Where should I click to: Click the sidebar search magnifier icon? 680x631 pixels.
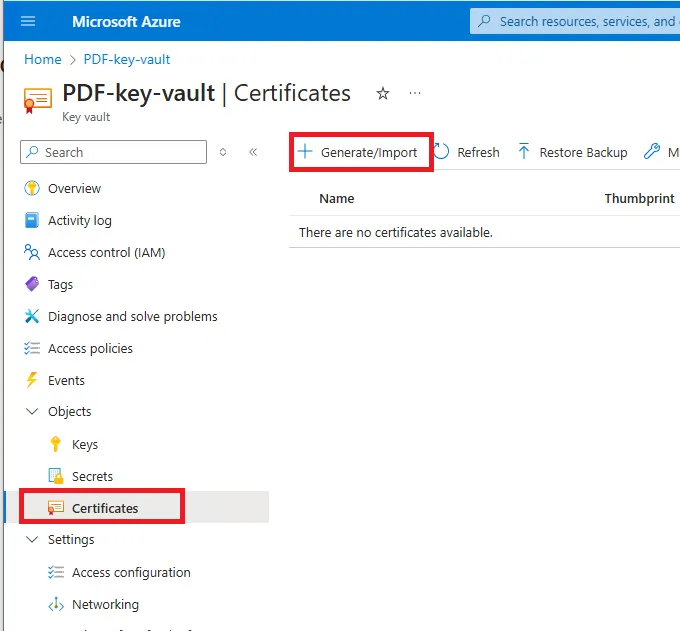32,152
